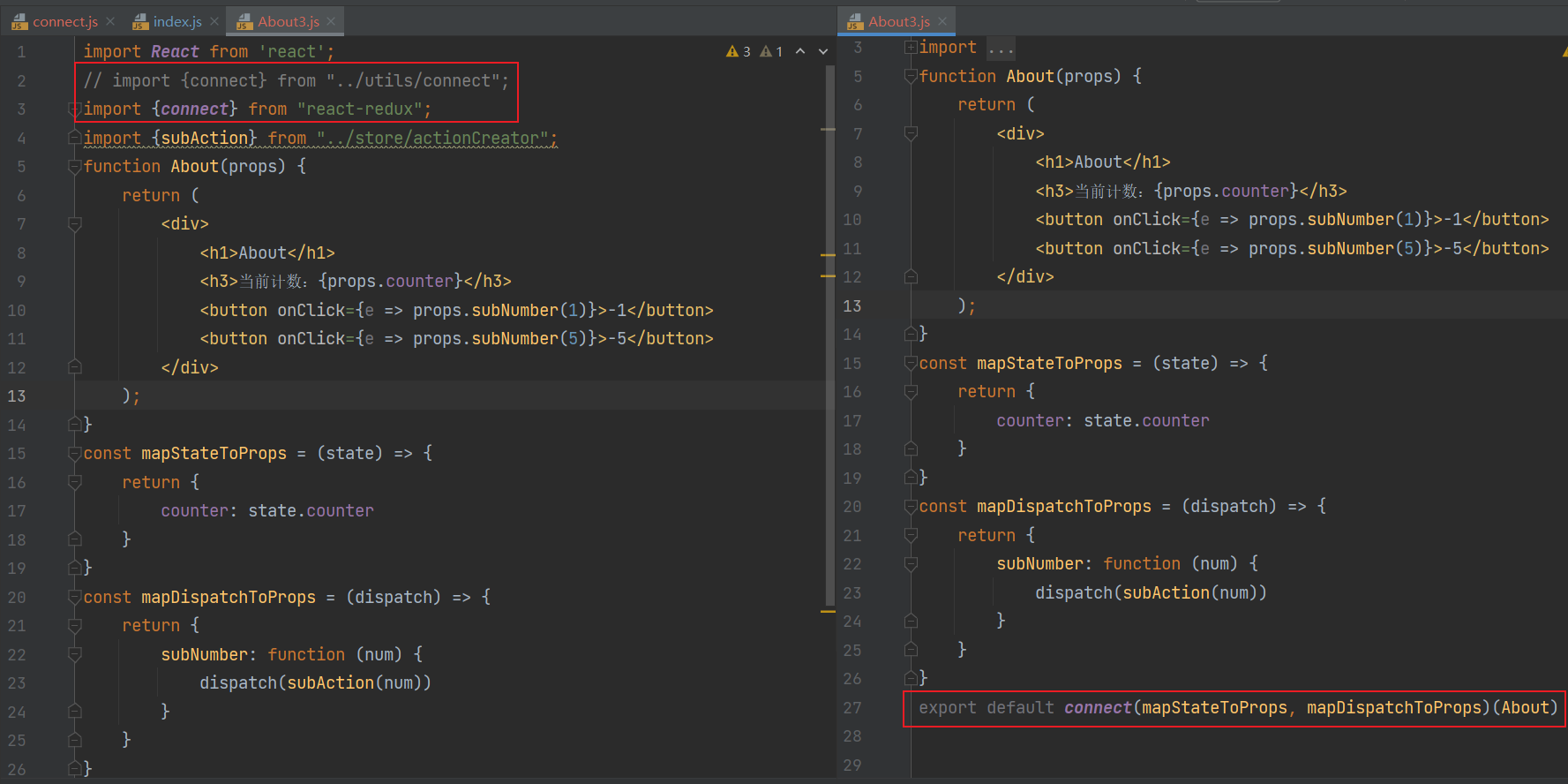This screenshot has height=784, width=1568.
Task: Jump to topmost warning stripe marker in left editor
Action: pyautogui.click(x=828, y=130)
